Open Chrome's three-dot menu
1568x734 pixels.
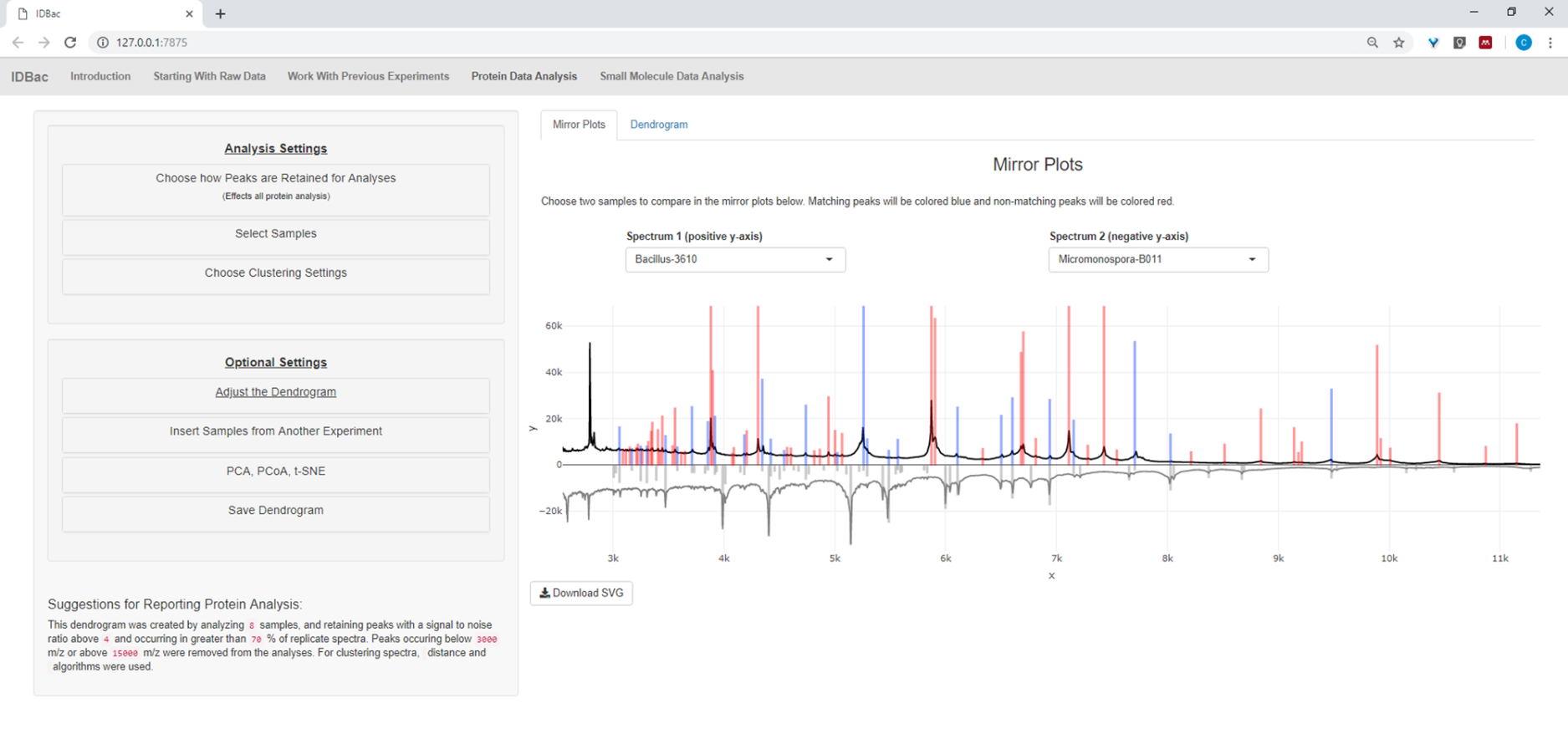tap(1550, 43)
